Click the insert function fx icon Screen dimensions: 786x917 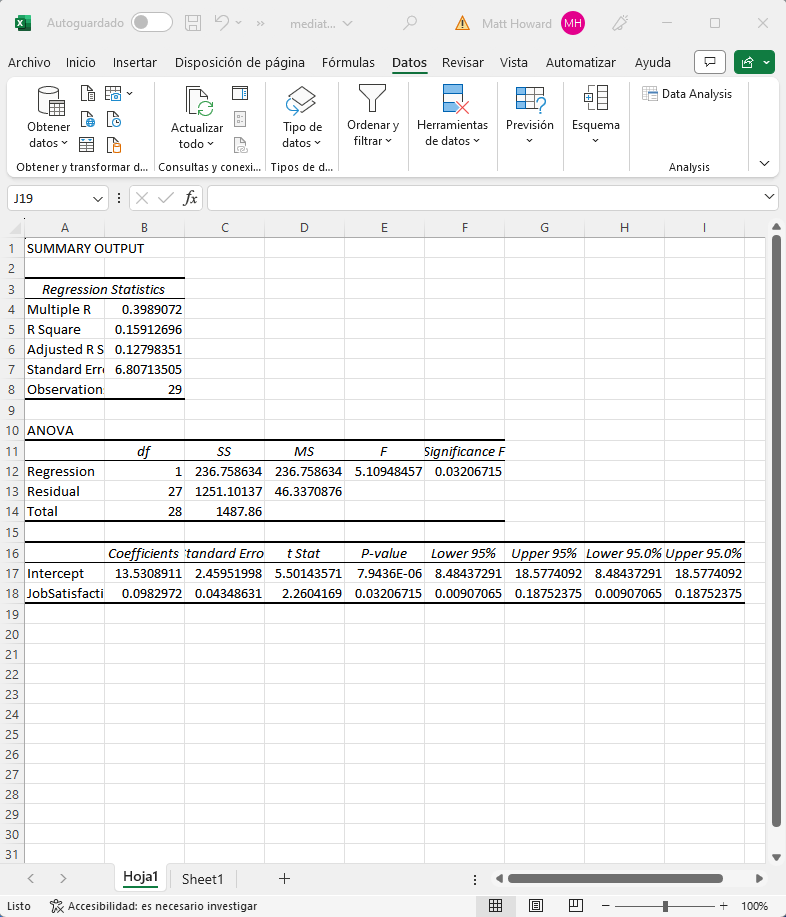tap(190, 198)
